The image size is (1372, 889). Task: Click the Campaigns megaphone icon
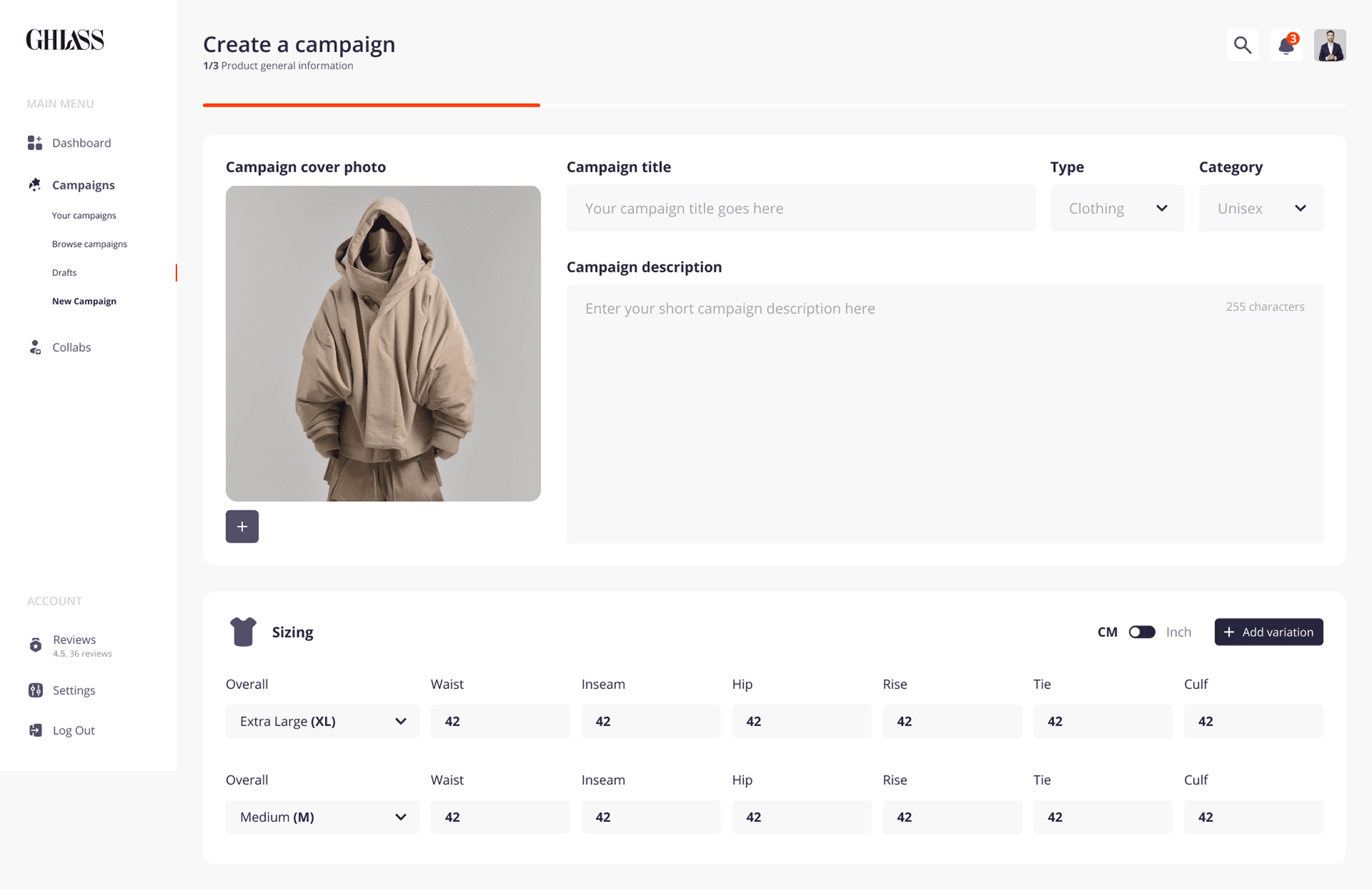[x=34, y=184]
